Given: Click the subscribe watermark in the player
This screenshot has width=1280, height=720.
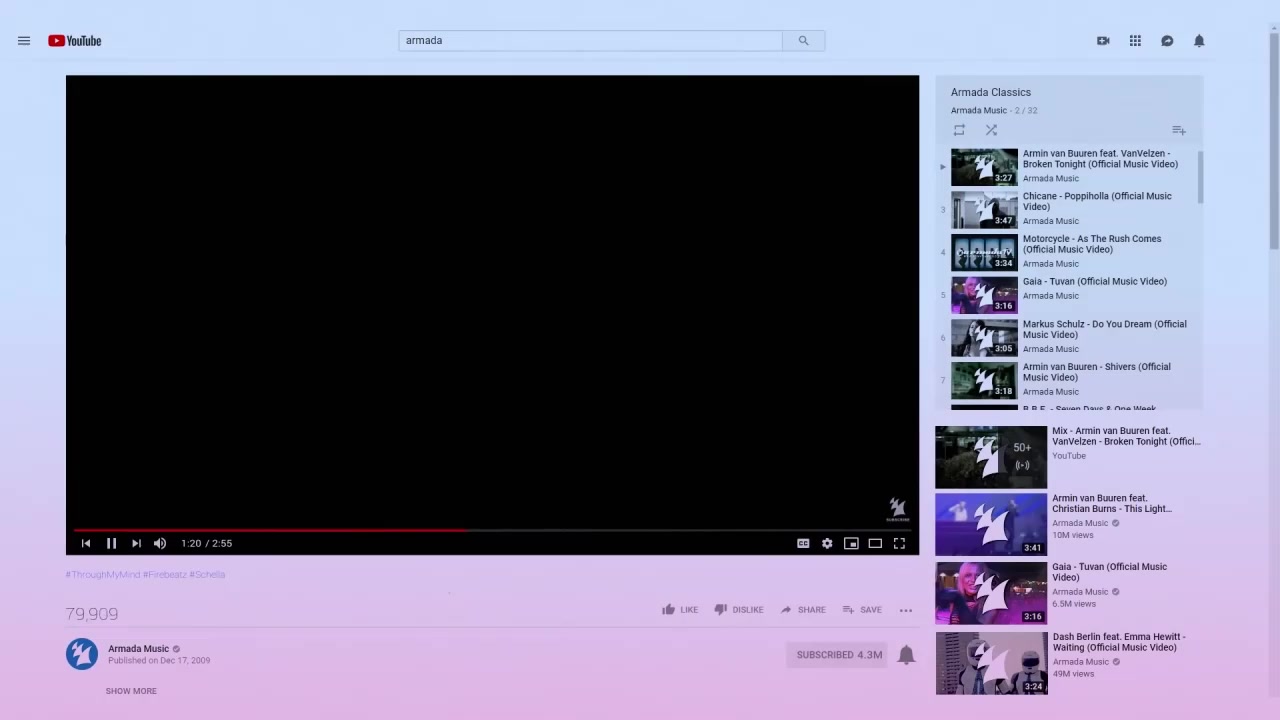Looking at the screenshot, I should point(897,510).
